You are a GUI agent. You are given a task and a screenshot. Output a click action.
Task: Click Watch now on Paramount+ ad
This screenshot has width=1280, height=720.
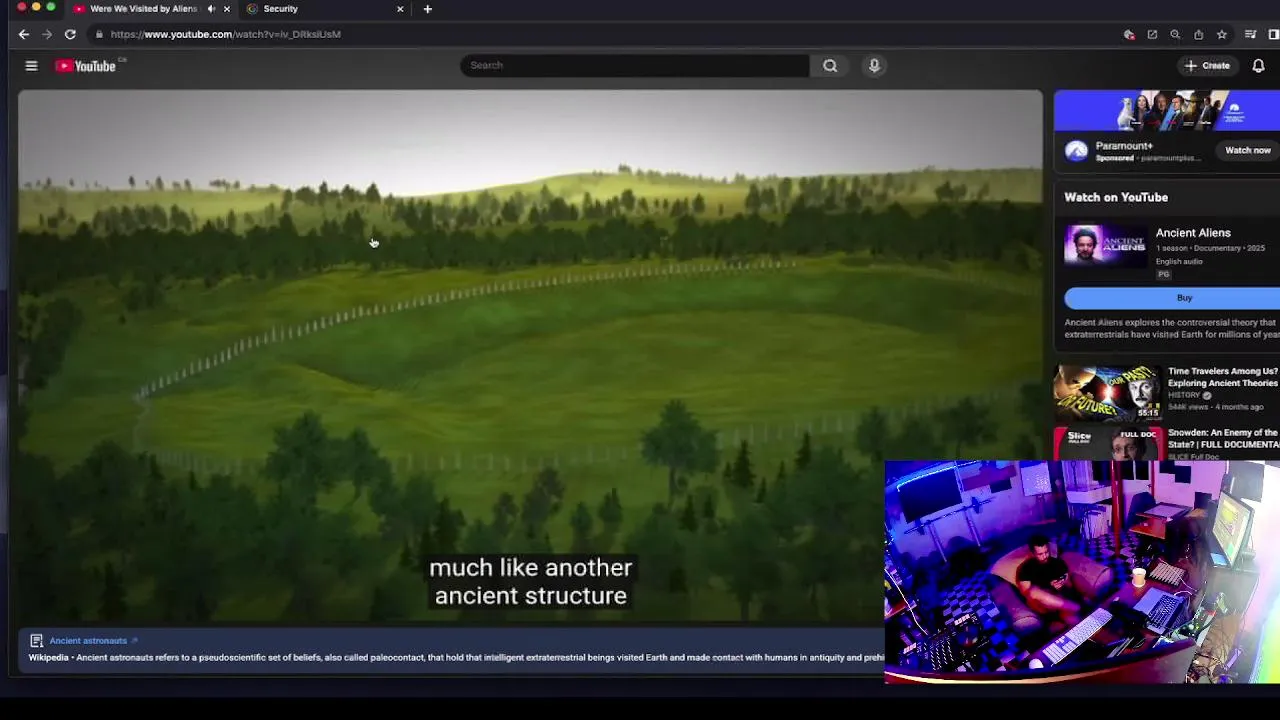1248,150
